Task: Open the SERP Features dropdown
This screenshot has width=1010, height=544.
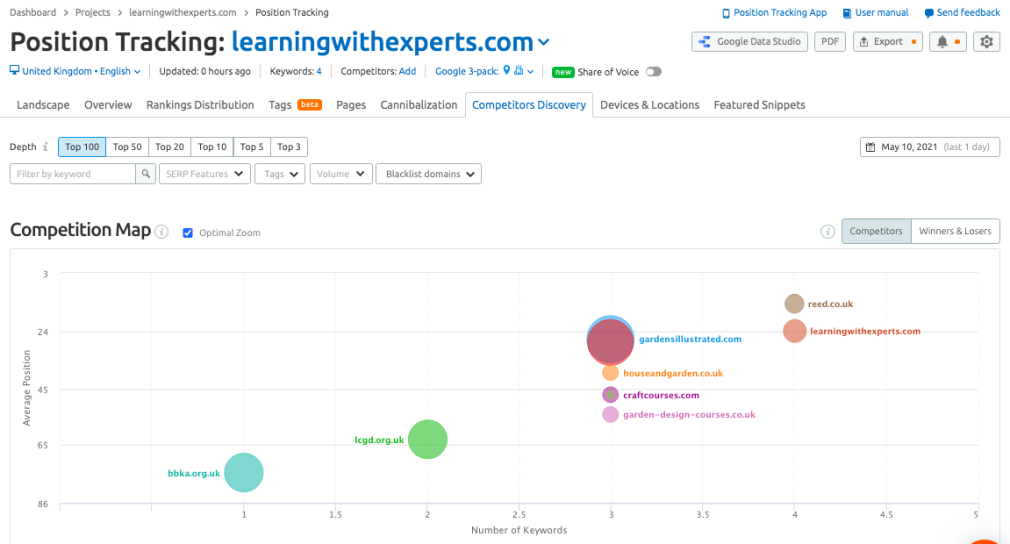Action: [x=204, y=174]
